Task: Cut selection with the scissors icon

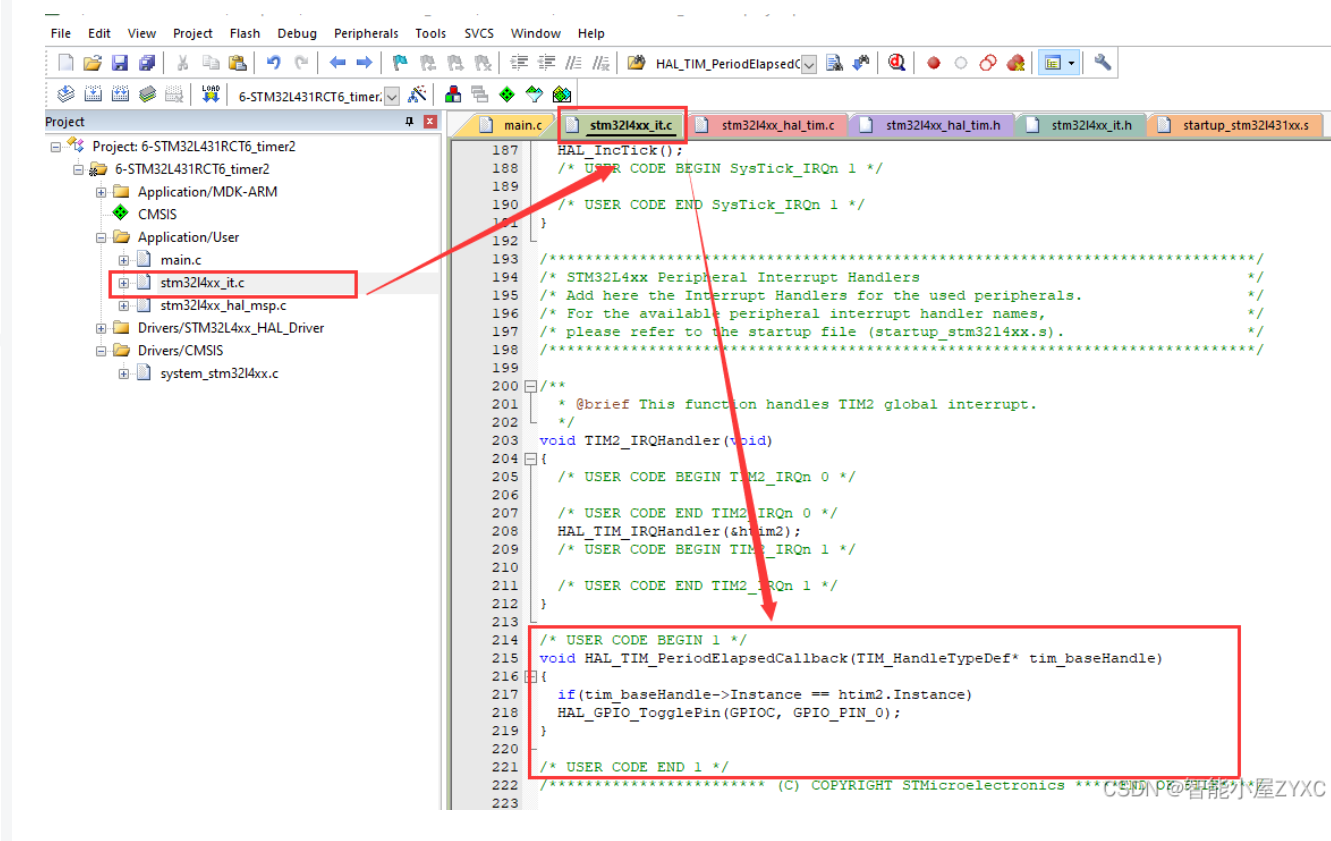Action: click(x=183, y=63)
